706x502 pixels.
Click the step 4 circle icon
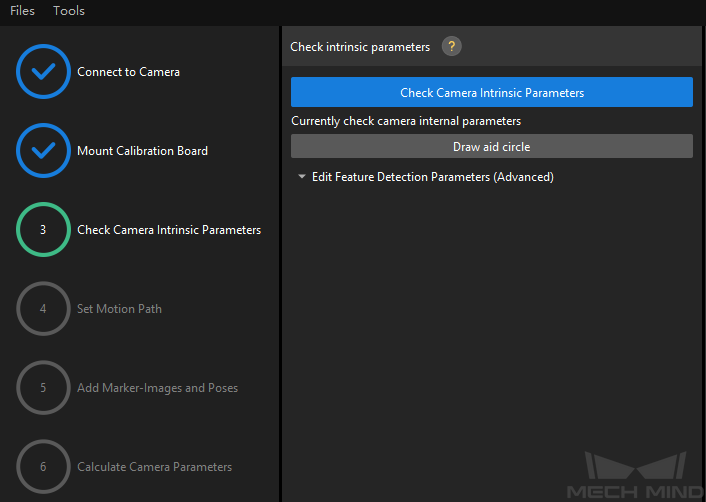pyautogui.click(x=43, y=309)
